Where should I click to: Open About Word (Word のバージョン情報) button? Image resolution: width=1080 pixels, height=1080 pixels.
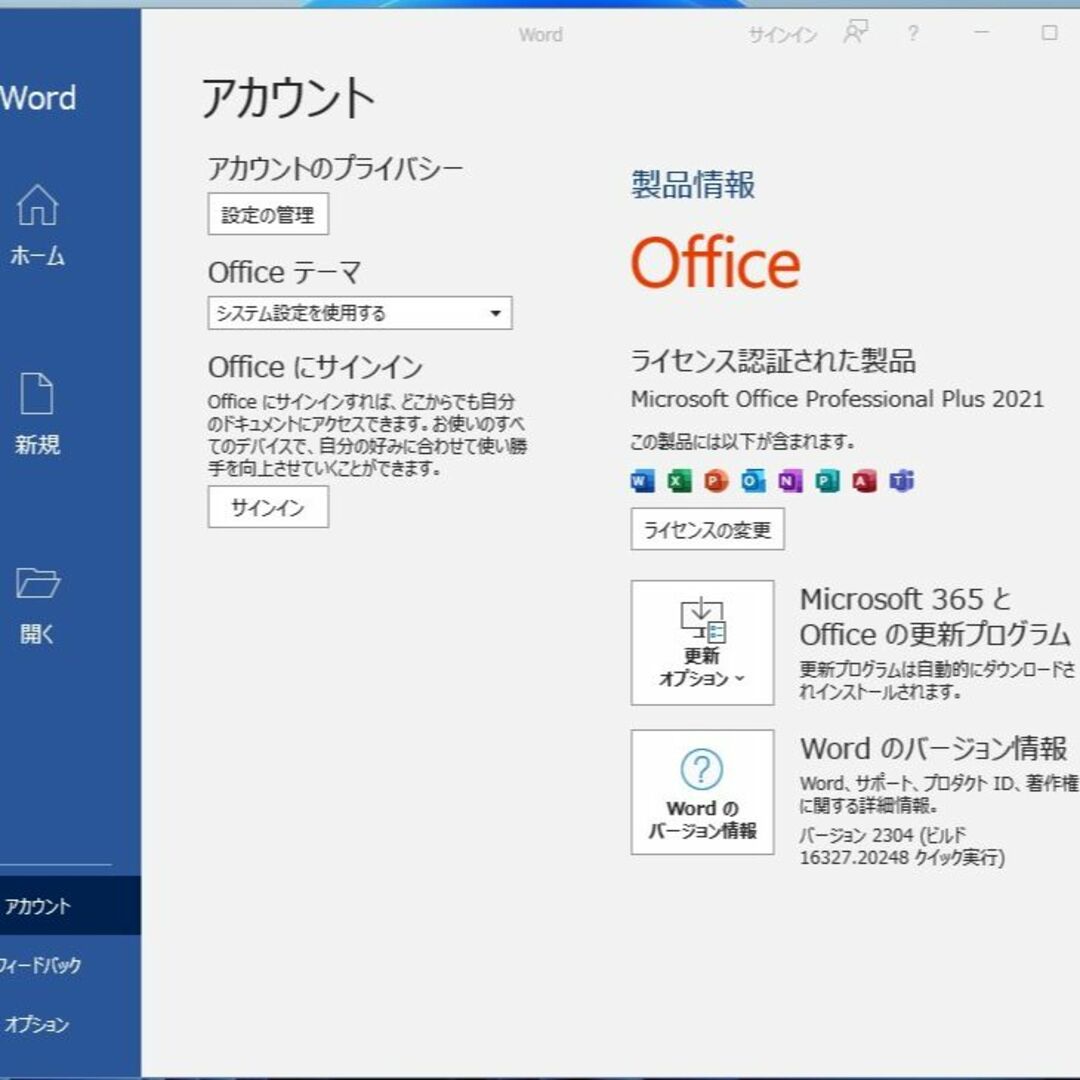(x=703, y=792)
